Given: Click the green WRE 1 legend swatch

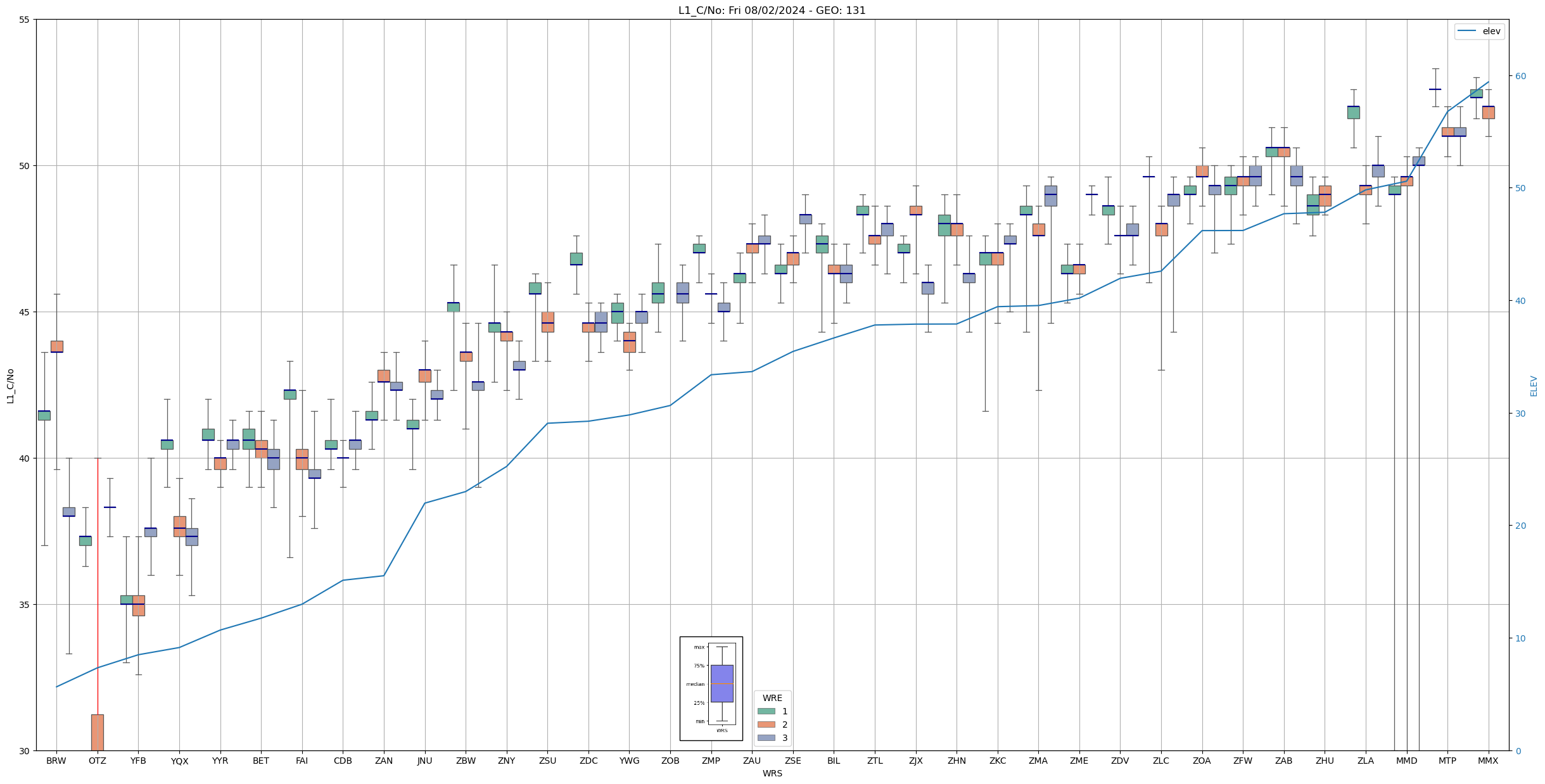Looking at the screenshot, I should [x=766, y=711].
